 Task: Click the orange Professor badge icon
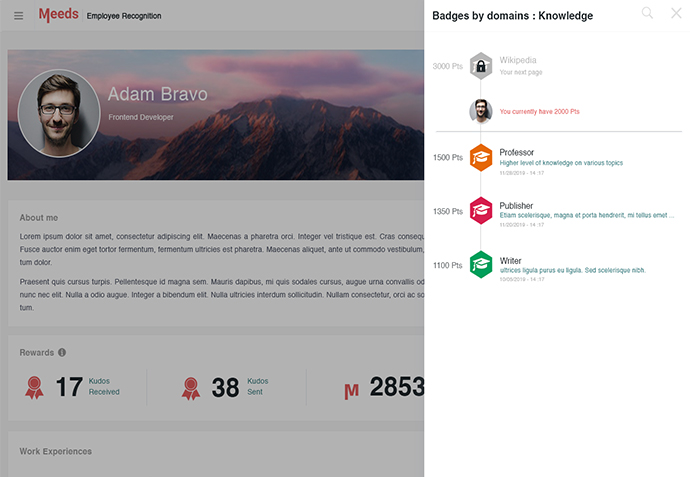point(481,158)
